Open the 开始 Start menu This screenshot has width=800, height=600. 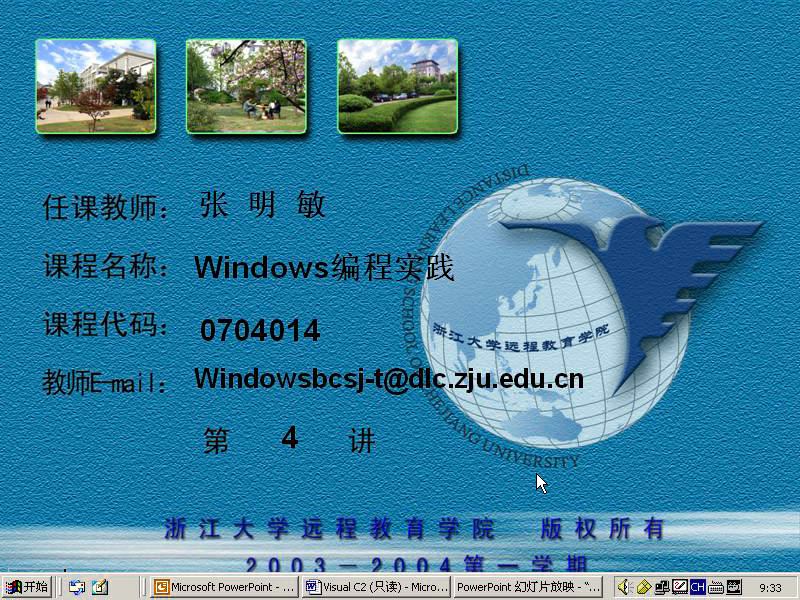pos(27,587)
